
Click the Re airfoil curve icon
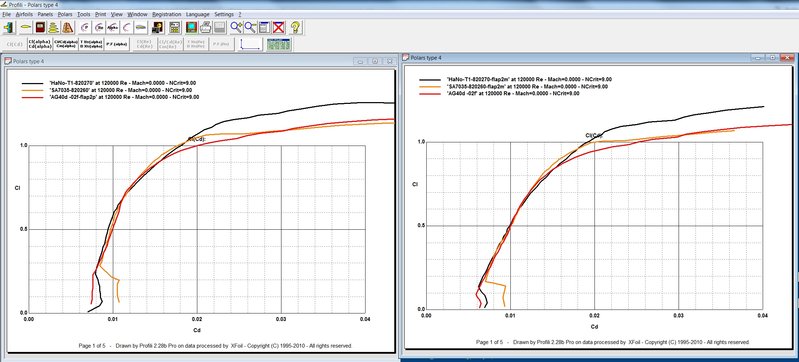click(x=99, y=27)
